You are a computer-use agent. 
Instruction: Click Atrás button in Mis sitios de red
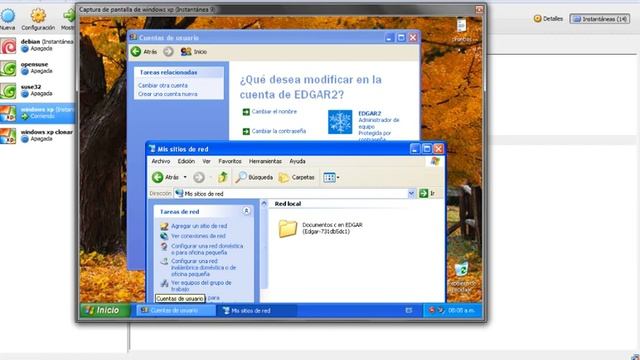165,177
